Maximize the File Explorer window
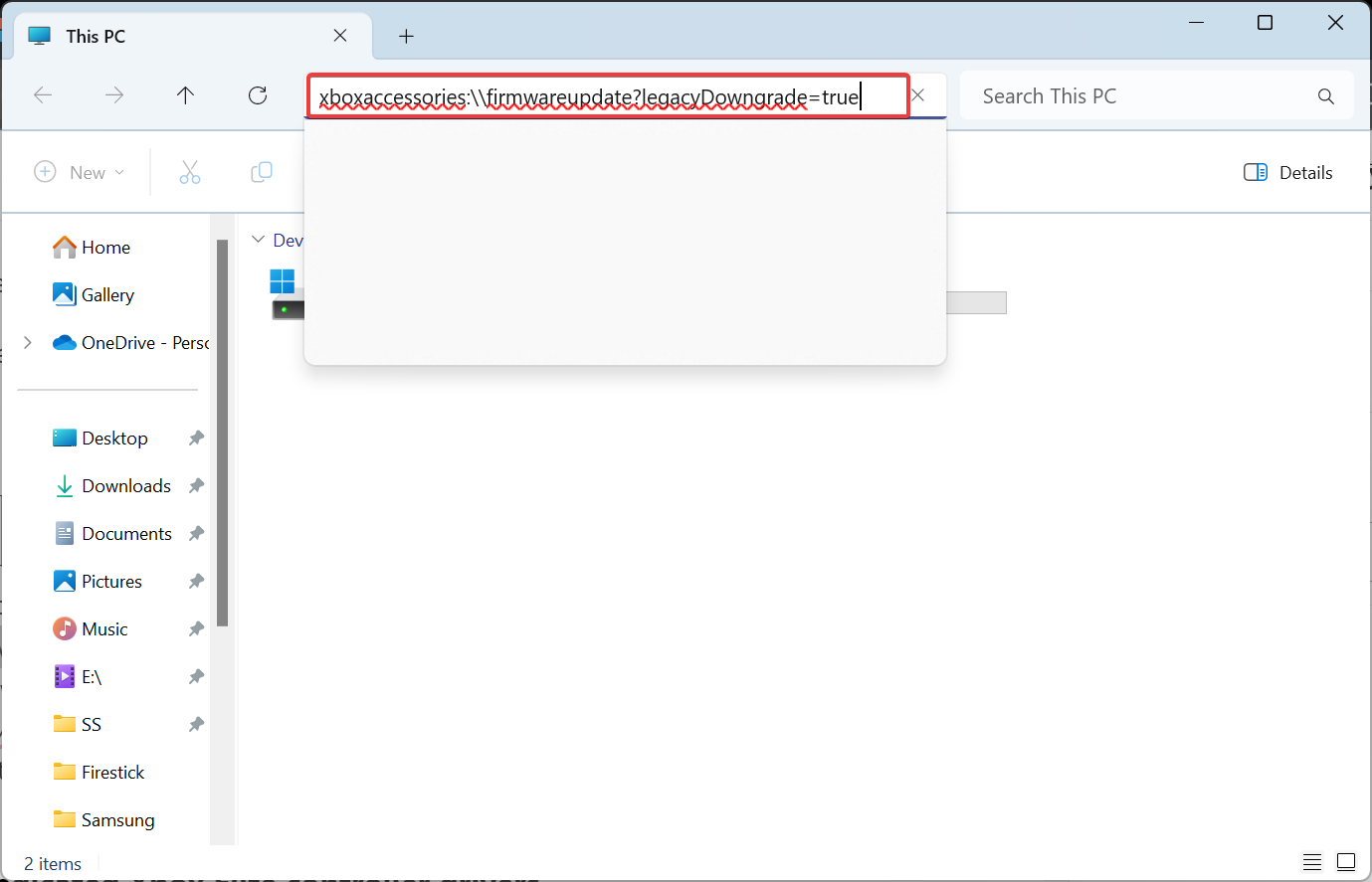 pyautogui.click(x=1266, y=22)
